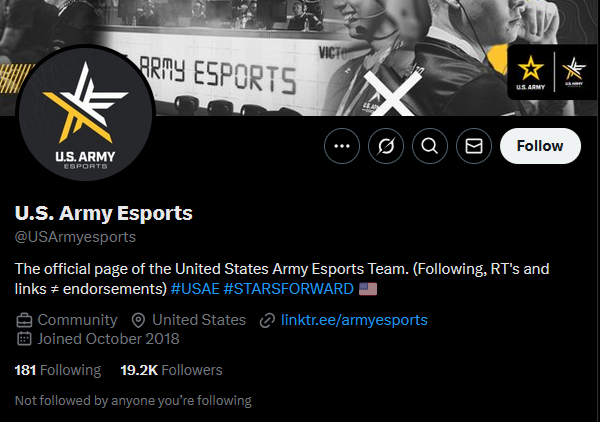
Task: Click the chain link icon beside URL
Action: (267, 320)
